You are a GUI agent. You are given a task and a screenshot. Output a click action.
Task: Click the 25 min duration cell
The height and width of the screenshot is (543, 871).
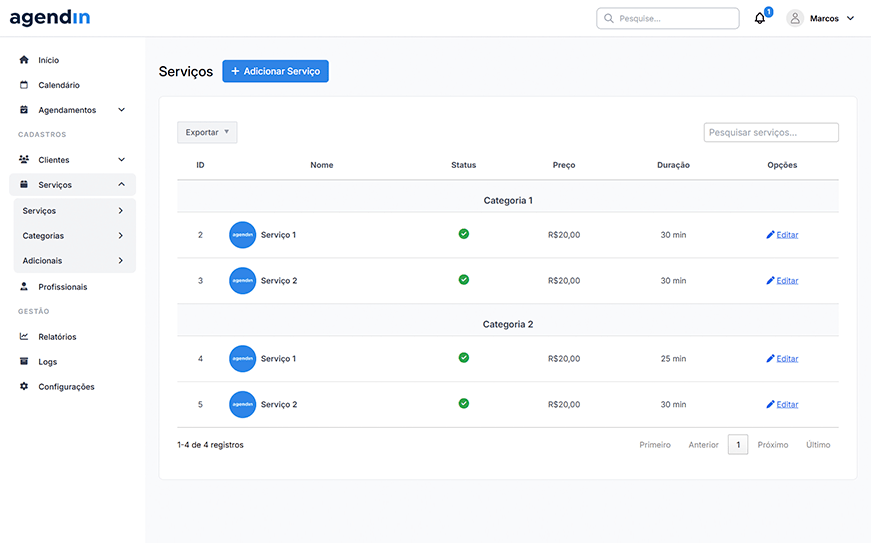click(673, 359)
